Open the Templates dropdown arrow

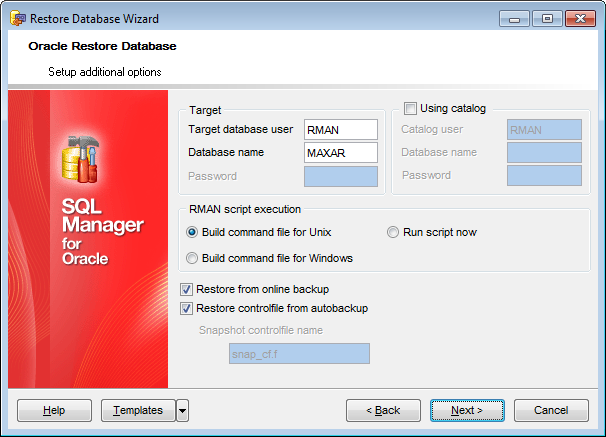tap(182, 410)
